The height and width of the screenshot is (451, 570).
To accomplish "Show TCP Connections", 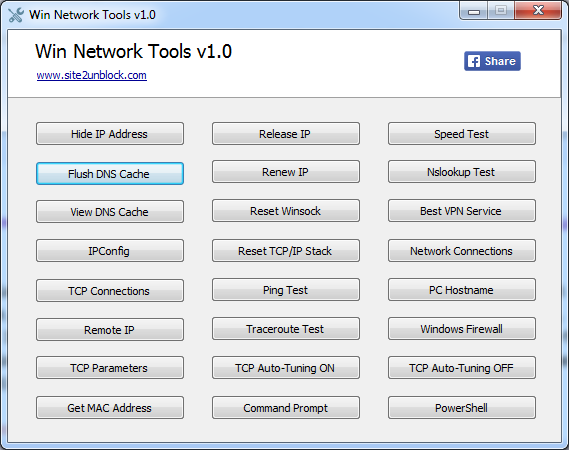I will [110, 291].
